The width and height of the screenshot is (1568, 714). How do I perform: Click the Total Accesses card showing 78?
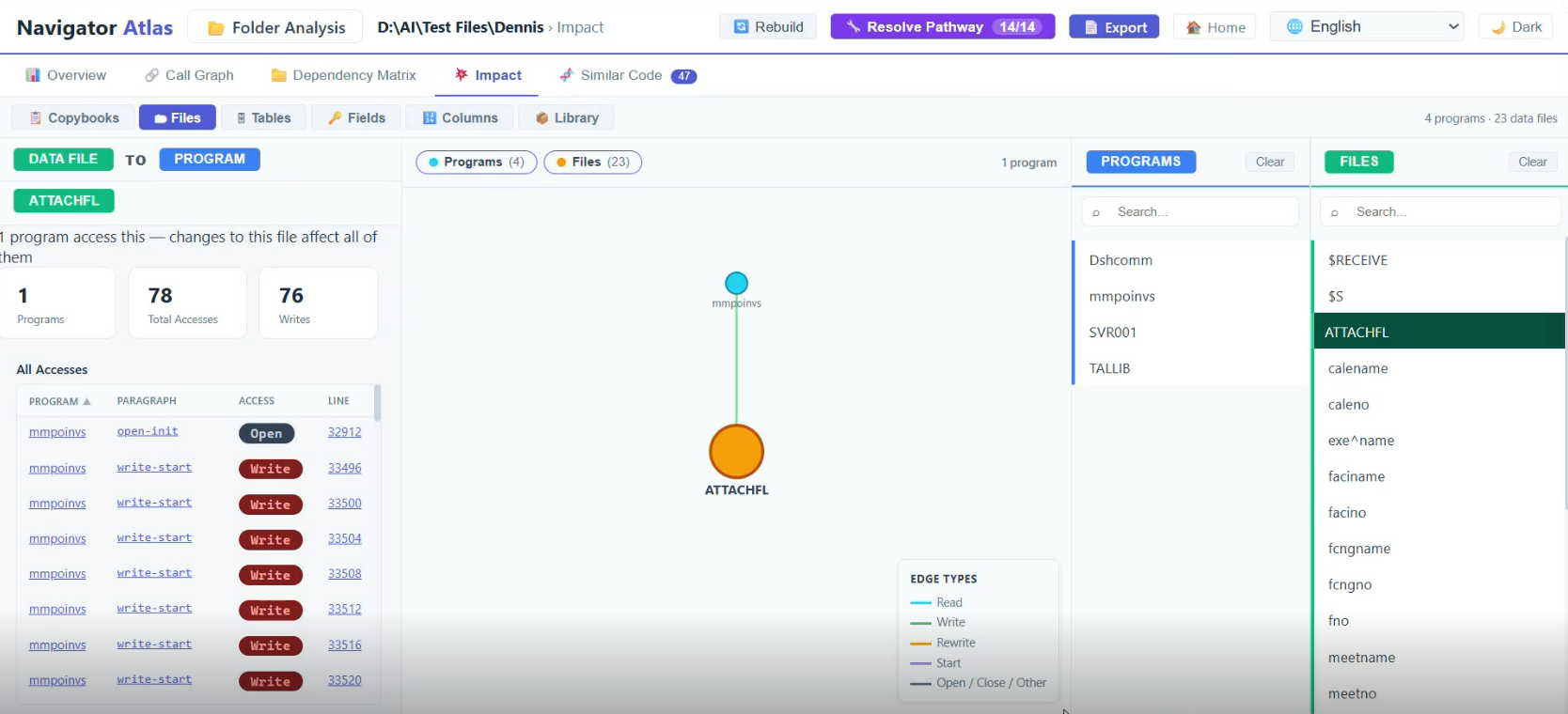click(187, 303)
